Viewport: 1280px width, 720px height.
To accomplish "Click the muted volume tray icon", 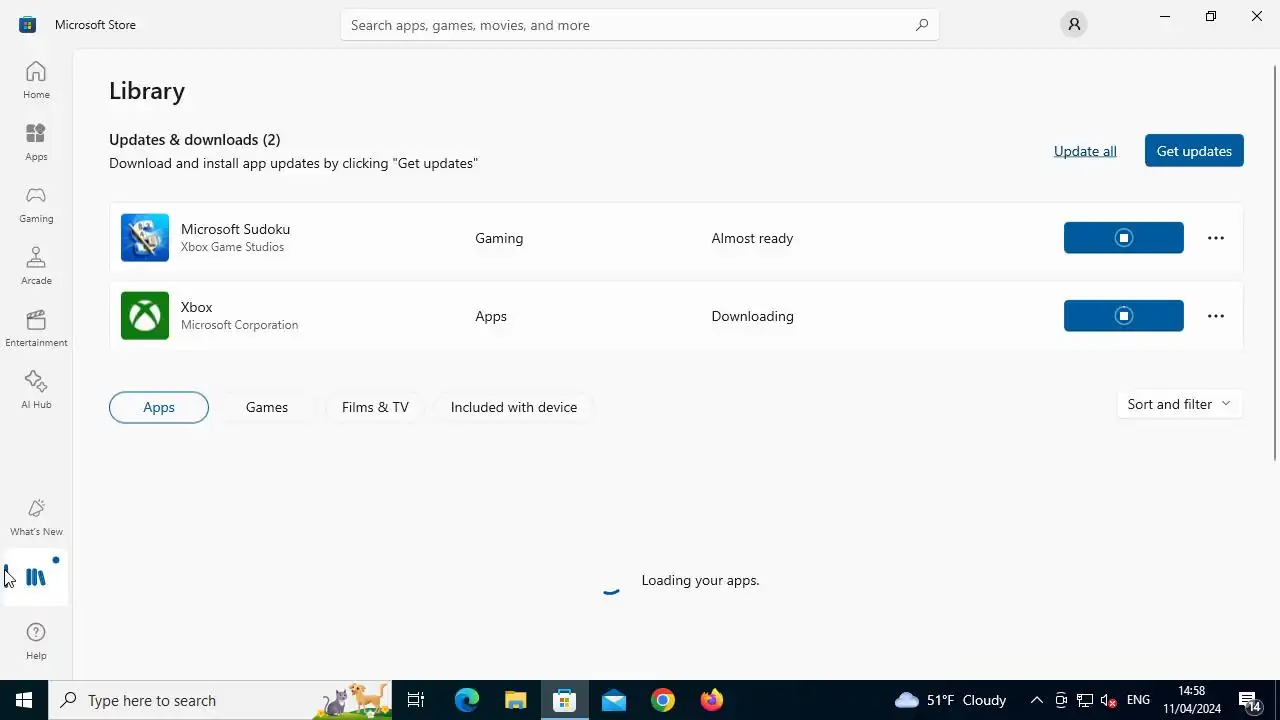I will 1108,700.
